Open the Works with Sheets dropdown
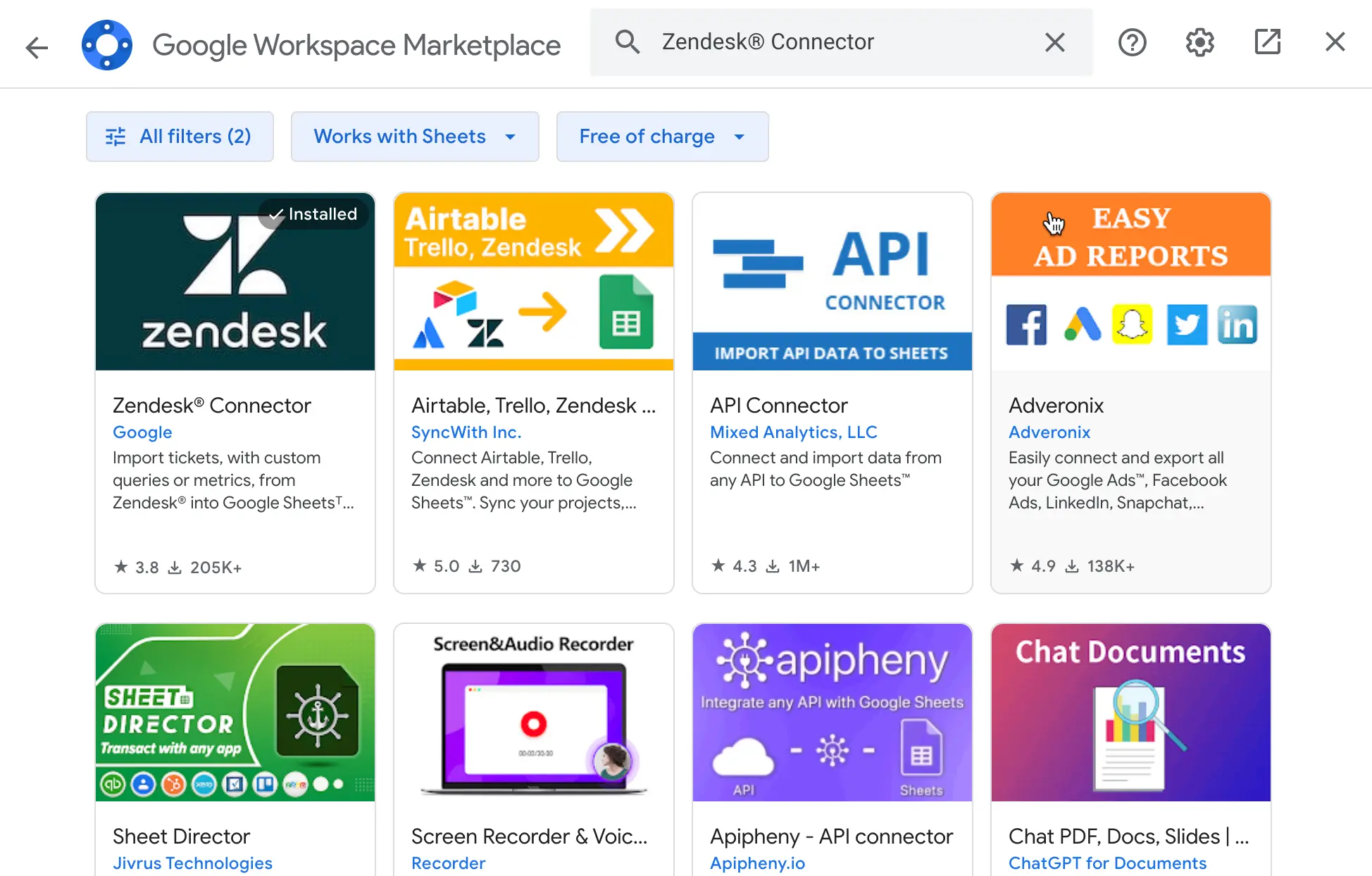This screenshot has width=1372, height=876. [414, 136]
